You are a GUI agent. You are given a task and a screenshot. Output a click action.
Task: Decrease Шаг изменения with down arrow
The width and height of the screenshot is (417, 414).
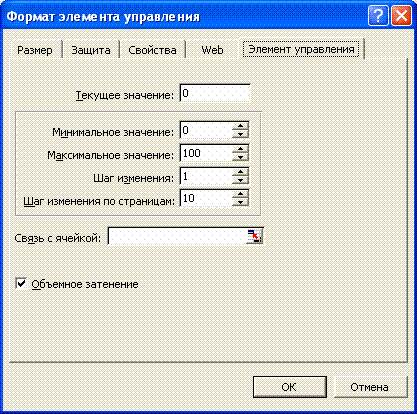pyautogui.click(x=241, y=180)
